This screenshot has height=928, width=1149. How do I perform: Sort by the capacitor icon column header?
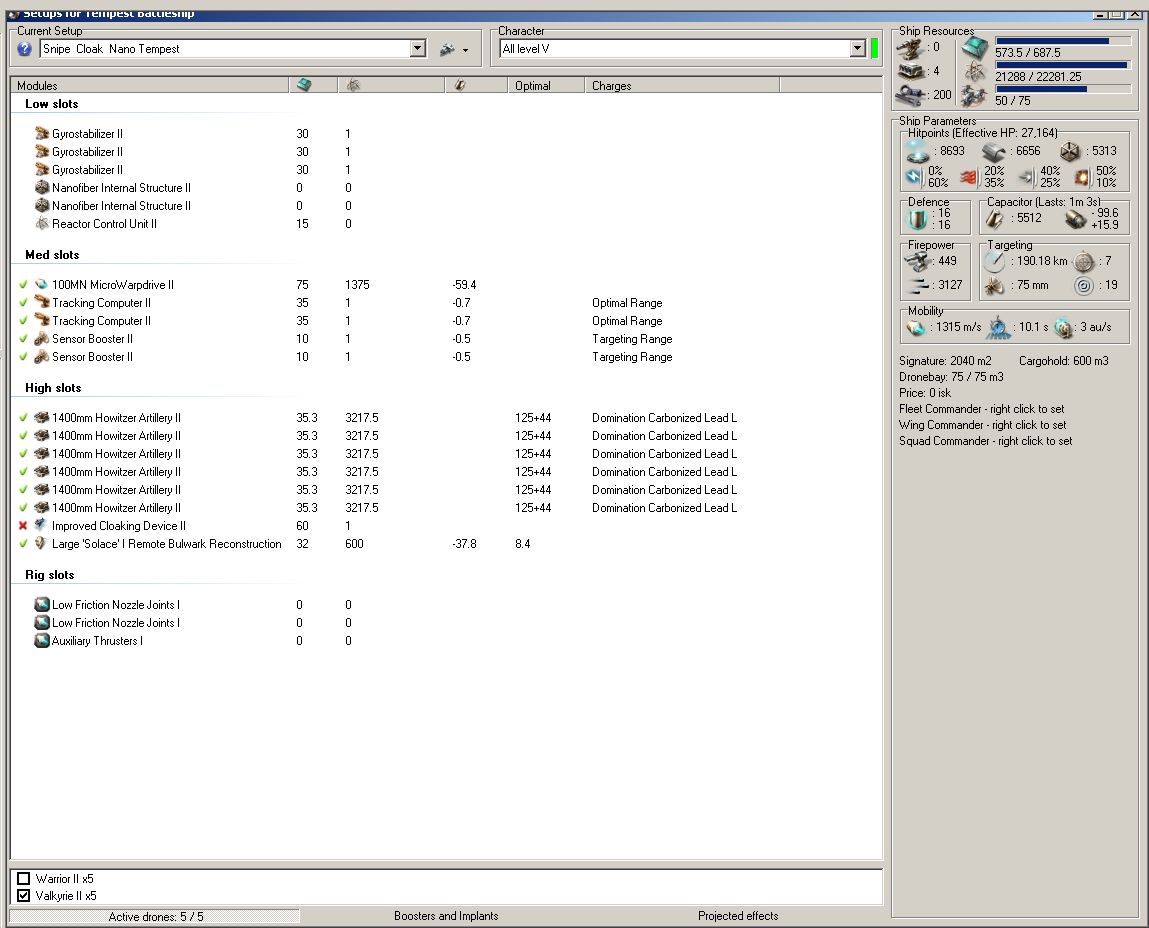coord(476,86)
